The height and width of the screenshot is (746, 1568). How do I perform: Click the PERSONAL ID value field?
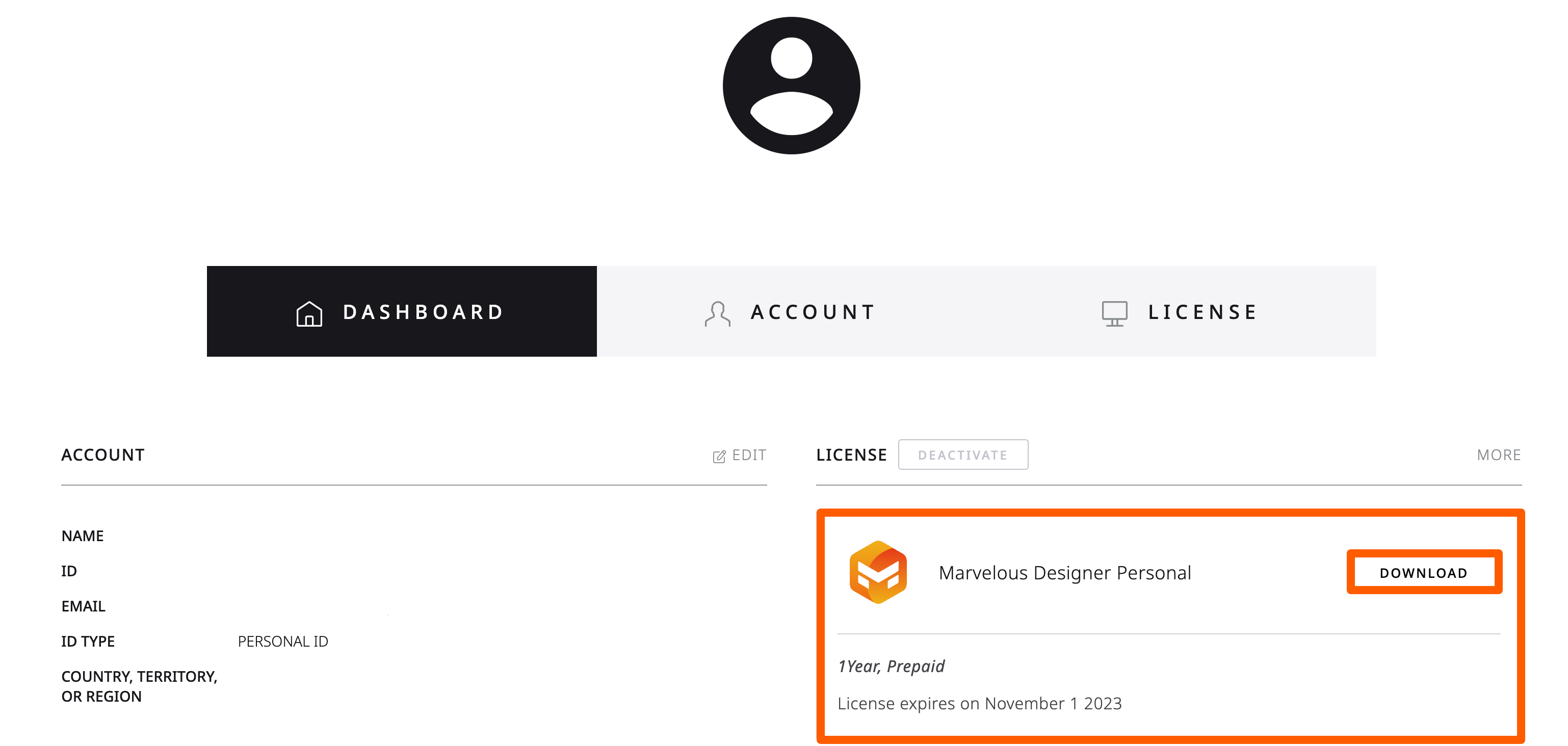[282, 641]
